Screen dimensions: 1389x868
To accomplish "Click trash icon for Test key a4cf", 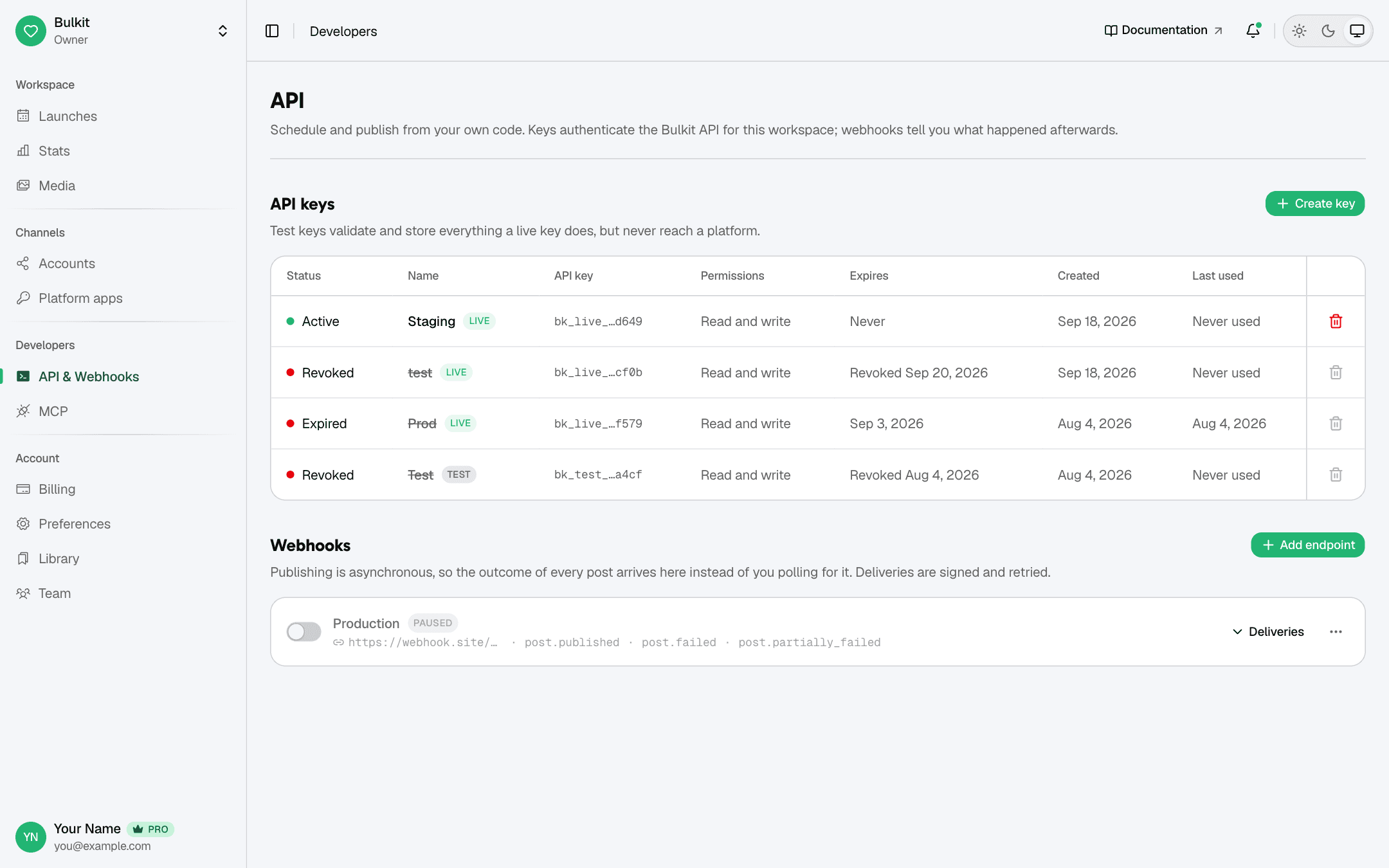I will [x=1336, y=475].
